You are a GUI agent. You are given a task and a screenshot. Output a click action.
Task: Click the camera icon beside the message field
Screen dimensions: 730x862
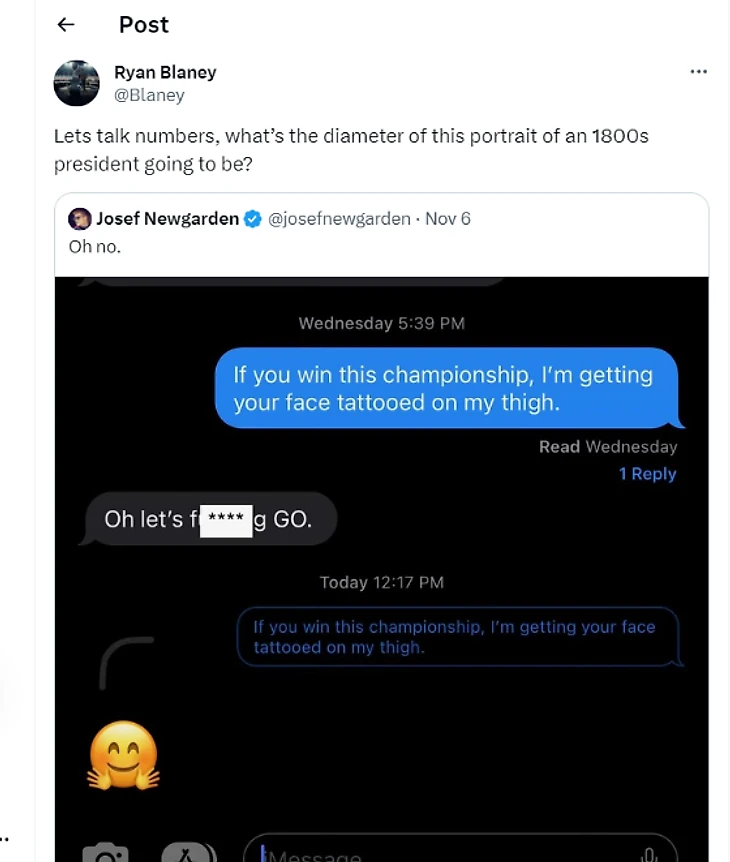[105, 853]
